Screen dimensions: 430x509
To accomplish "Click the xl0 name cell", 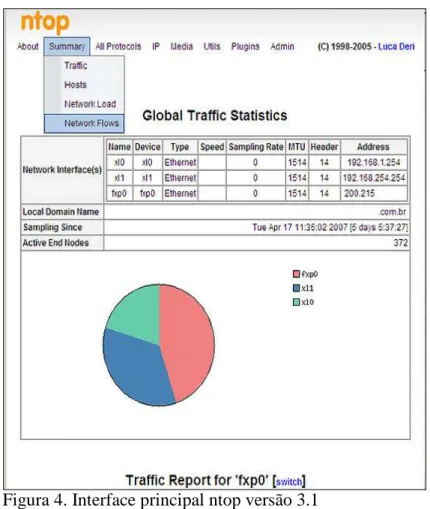I will (x=119, y=163).
